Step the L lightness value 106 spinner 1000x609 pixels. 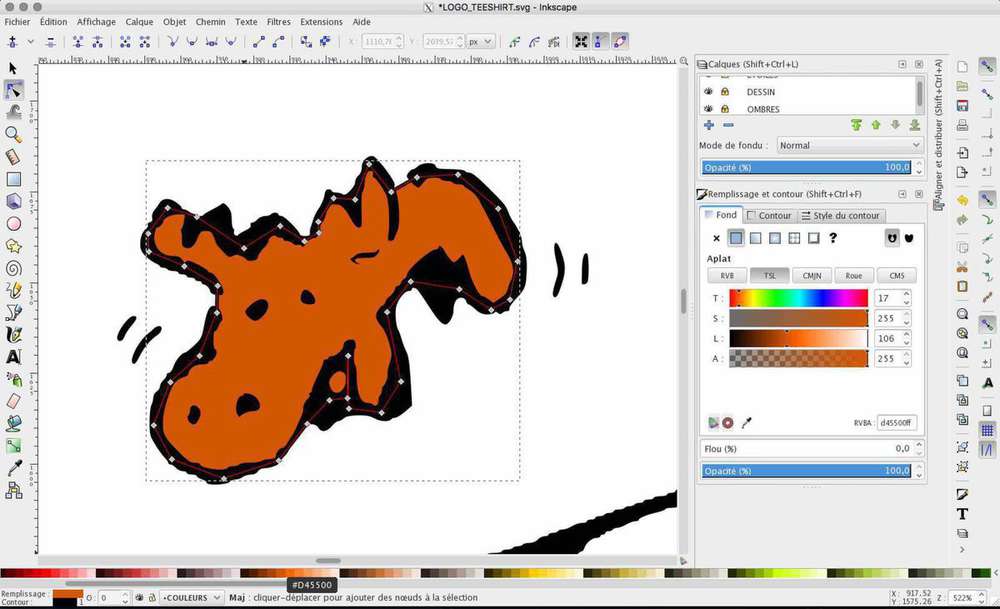906,339
